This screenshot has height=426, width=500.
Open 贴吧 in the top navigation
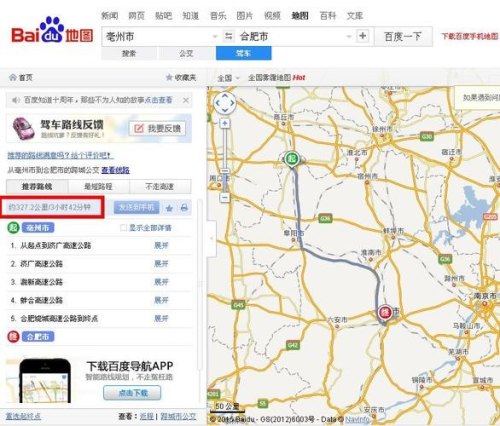[164, 16]
